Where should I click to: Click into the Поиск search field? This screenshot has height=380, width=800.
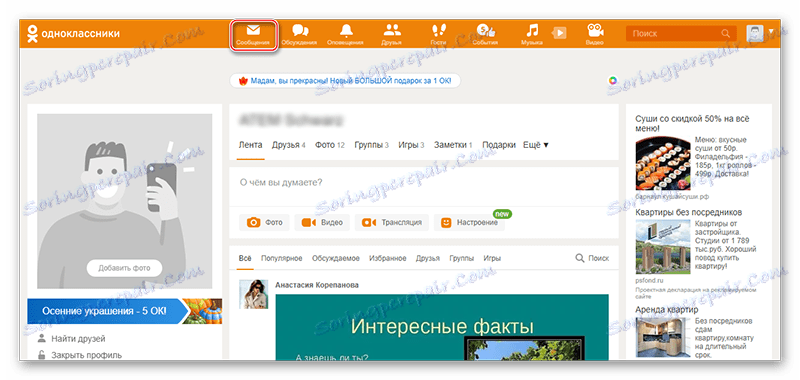click(681, 34)
